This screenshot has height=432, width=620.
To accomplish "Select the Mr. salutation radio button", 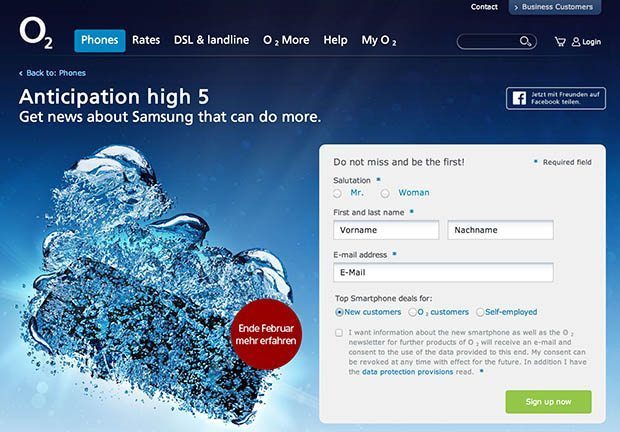I will [x=337, y=193].
